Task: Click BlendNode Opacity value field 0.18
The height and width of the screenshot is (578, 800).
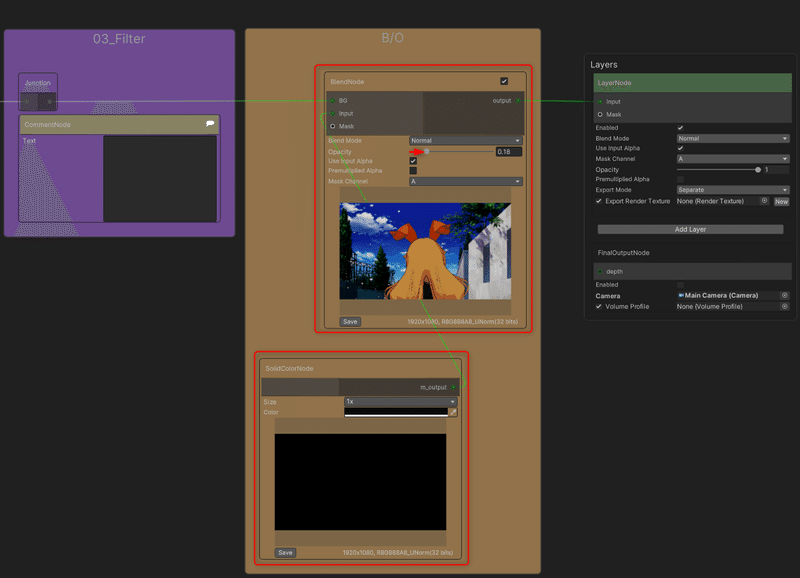Action: click(509, 152)
